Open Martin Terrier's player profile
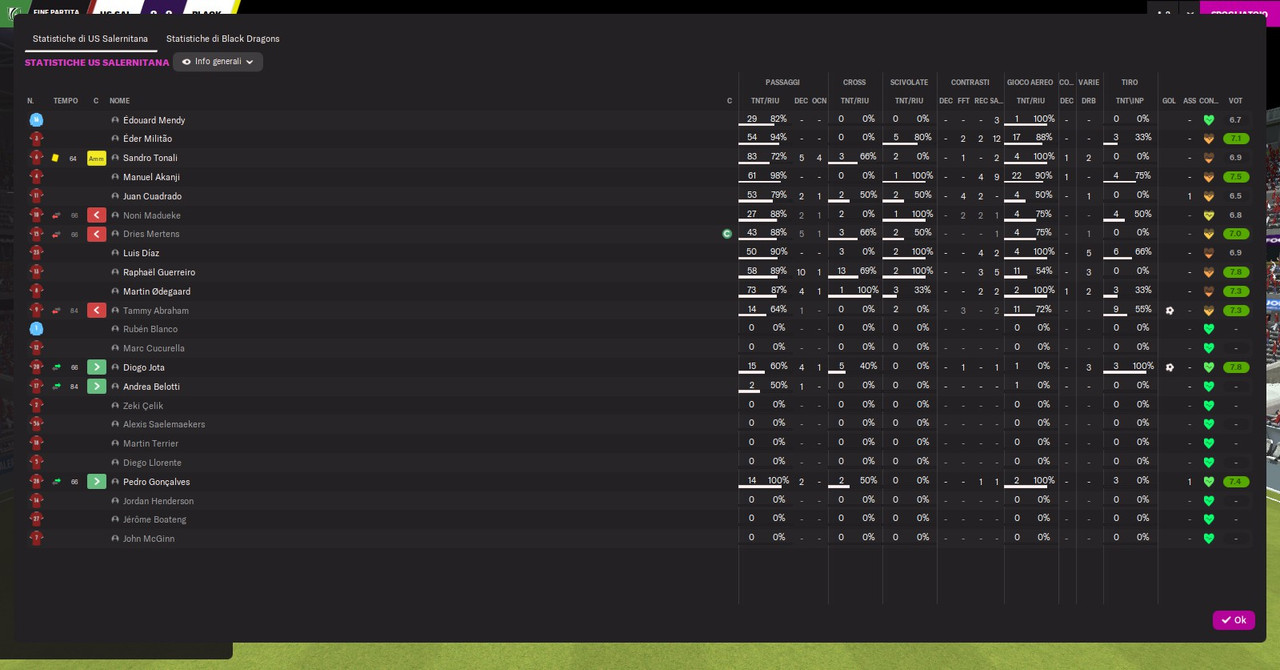This screenshot has height=670, width=1280. point(151,443)
